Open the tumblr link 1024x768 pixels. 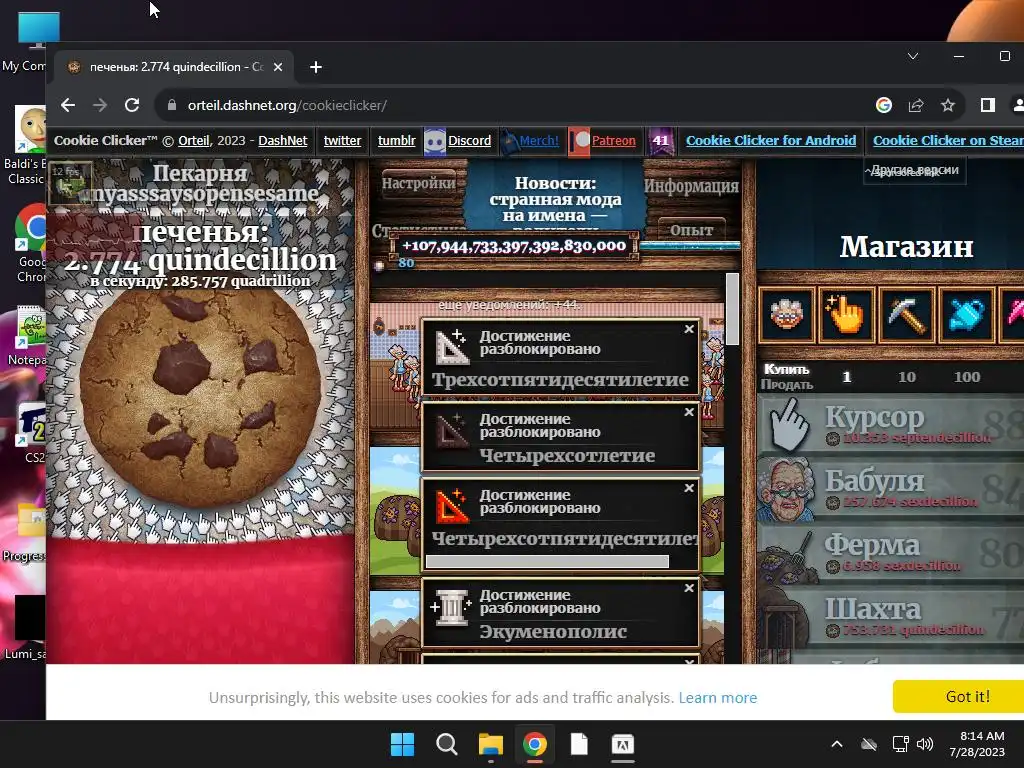[x=396, y=140]
